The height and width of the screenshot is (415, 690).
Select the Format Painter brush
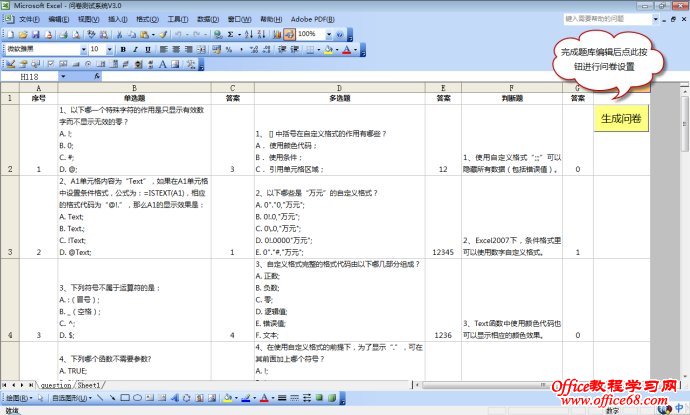[x=163, y=34]
